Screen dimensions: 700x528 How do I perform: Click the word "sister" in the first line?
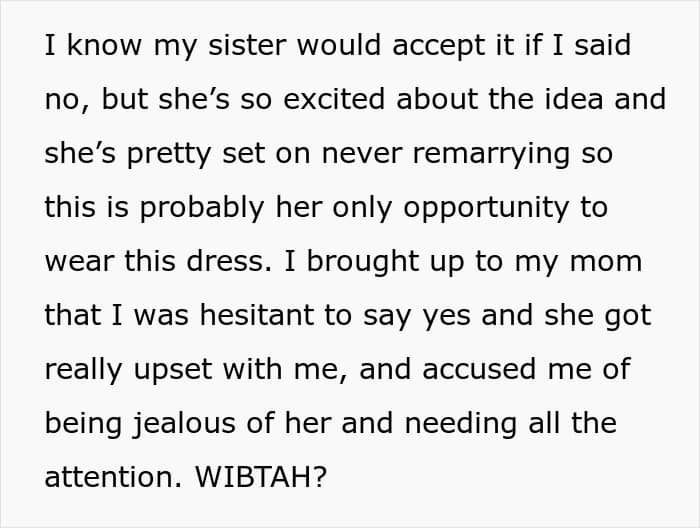tap(247, 45)
